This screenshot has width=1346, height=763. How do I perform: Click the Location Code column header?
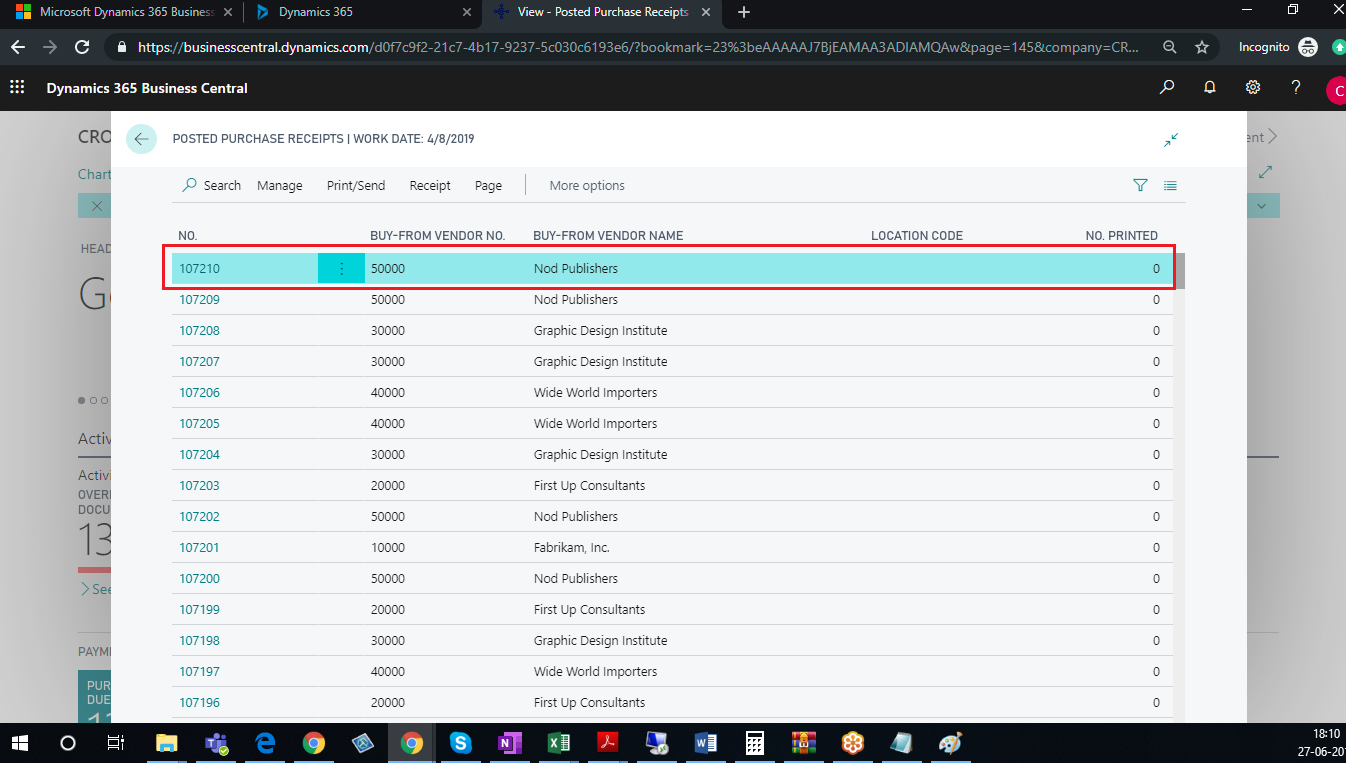tap(917, 236)
